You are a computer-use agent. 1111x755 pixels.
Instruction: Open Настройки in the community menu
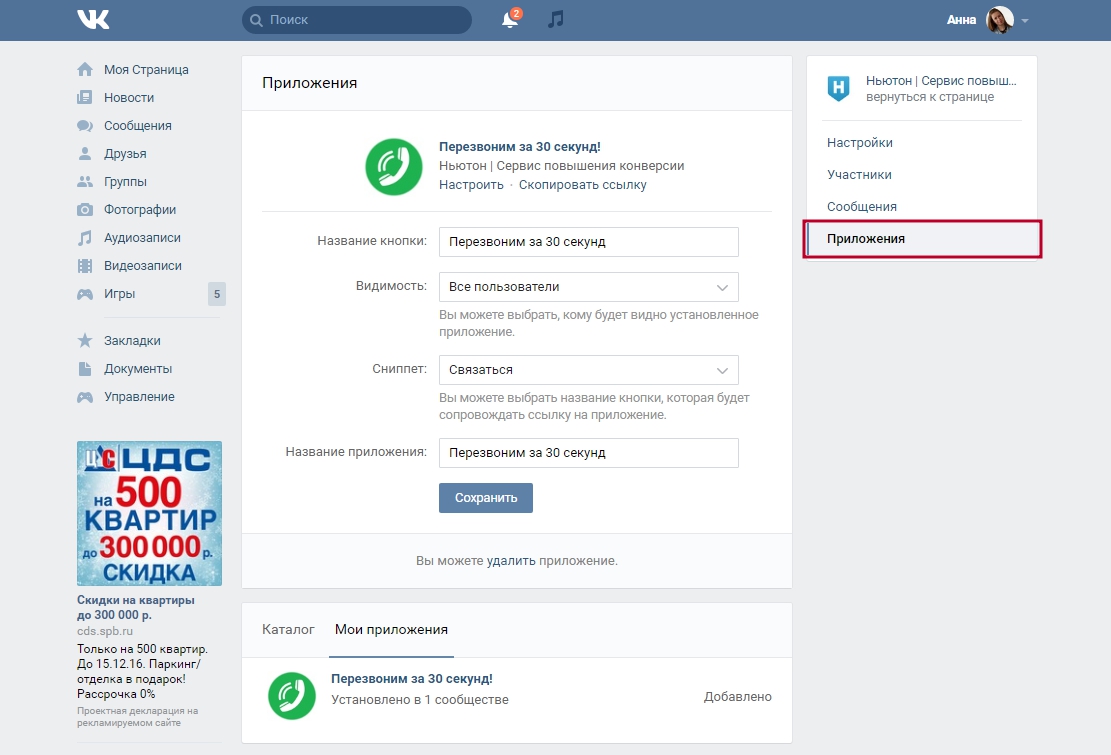coord(859,142)
